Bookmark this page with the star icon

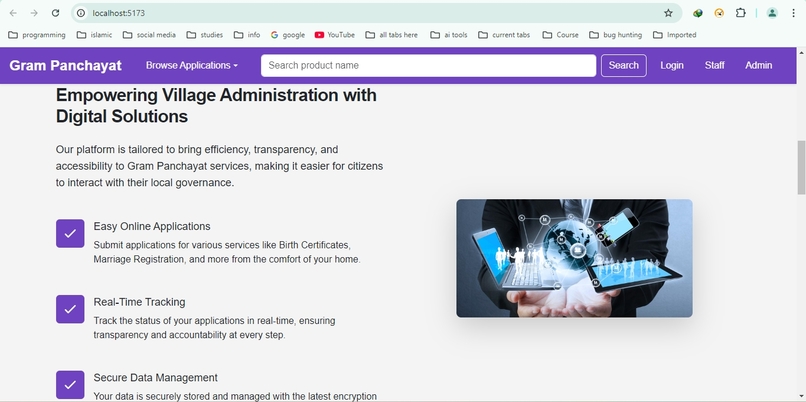coord(668,13)
